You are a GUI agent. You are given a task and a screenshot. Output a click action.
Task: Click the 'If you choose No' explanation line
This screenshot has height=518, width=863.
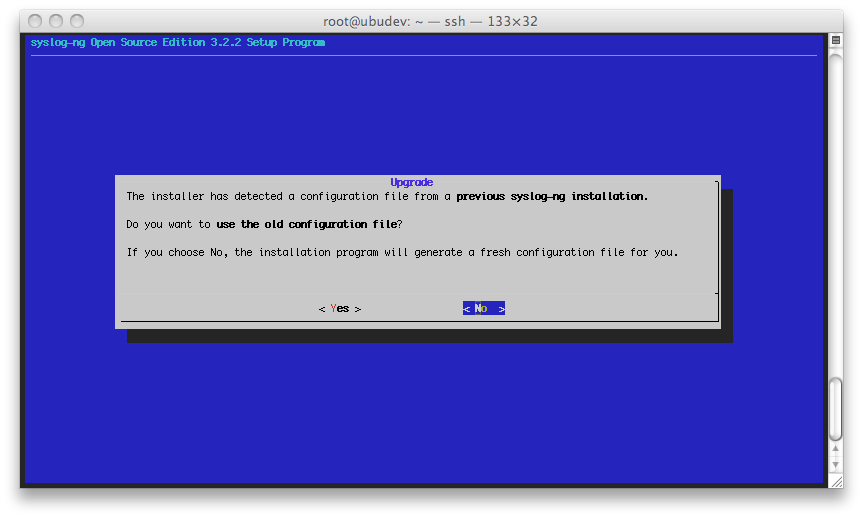(402, 253)
